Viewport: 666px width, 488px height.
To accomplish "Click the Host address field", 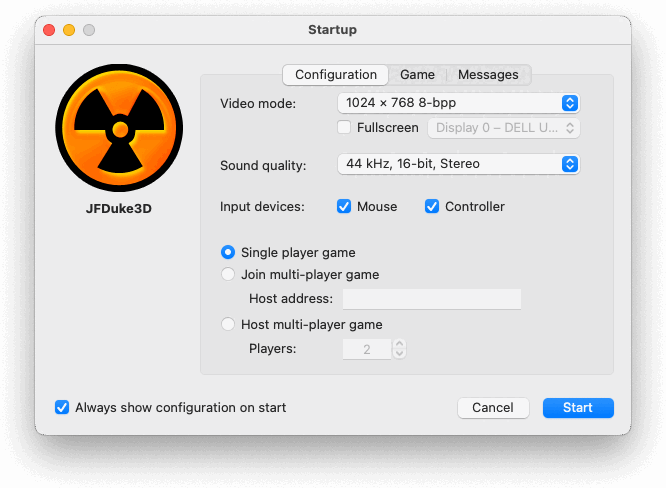I will click(x=432, y=299).
